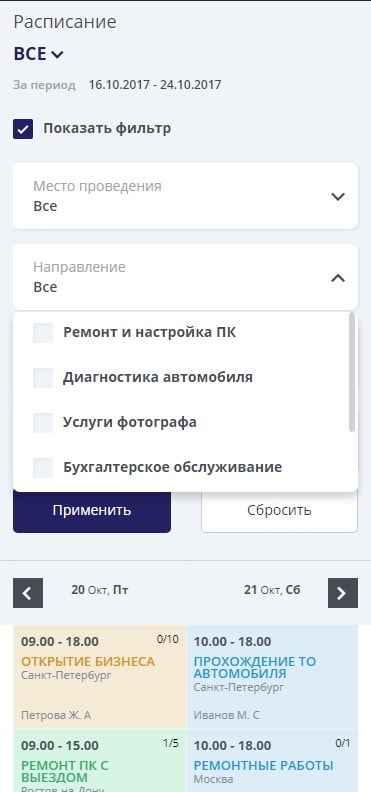371x792 pixels.
Task: Click the Сбросить button
Action: click(279, 510)
